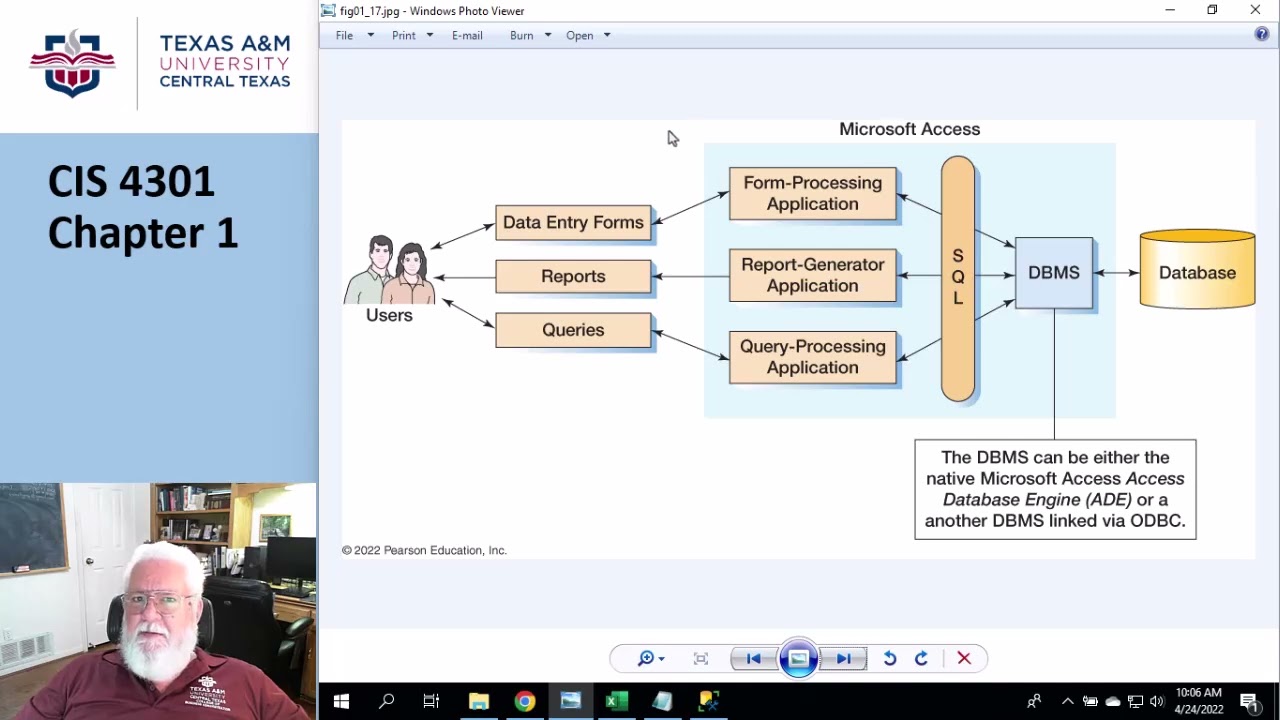Expand the Open dropdown arrow

pos(607,35)
